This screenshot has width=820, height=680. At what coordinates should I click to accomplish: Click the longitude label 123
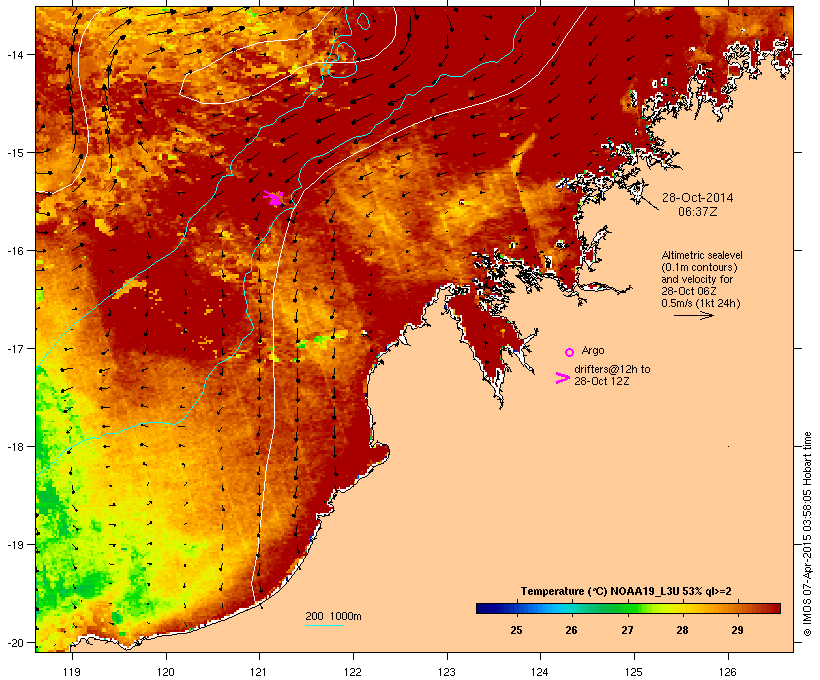[447, 672]
